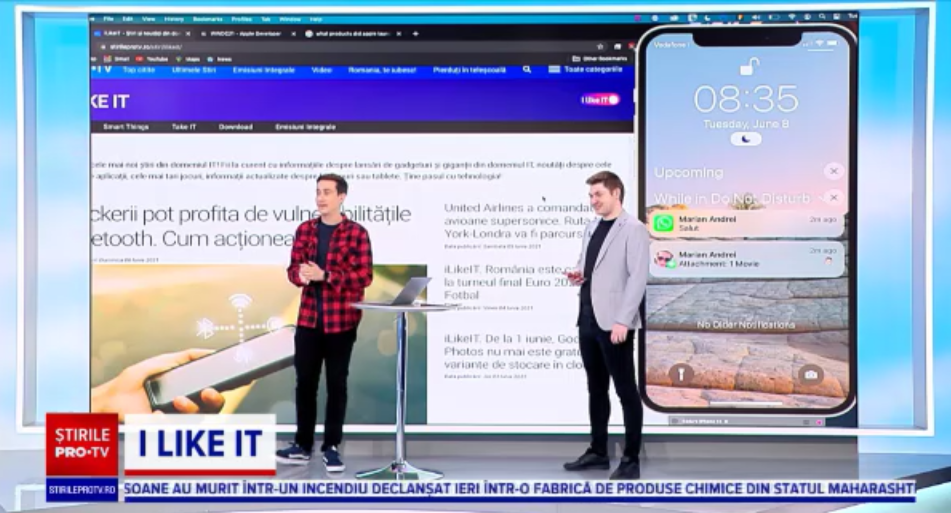Toggle the I Like IT switch
951x513 pixels.
coord(600,99)
